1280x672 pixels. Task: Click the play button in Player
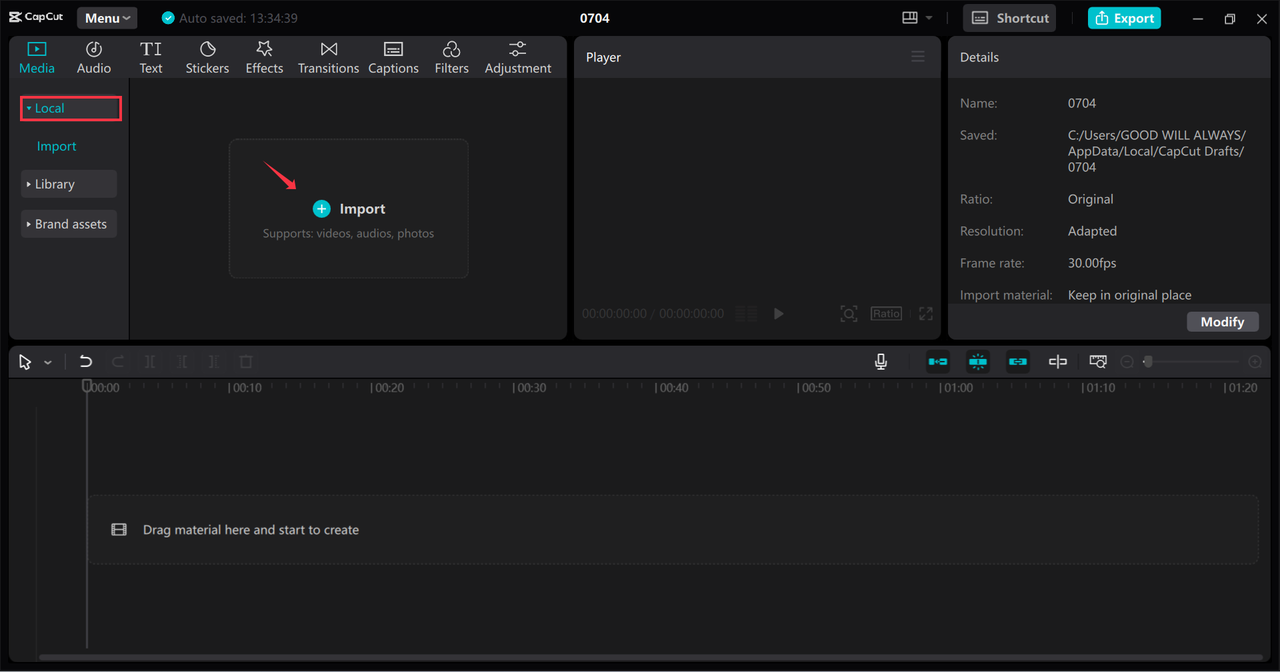pyautogui.click(x=778, y=313)
